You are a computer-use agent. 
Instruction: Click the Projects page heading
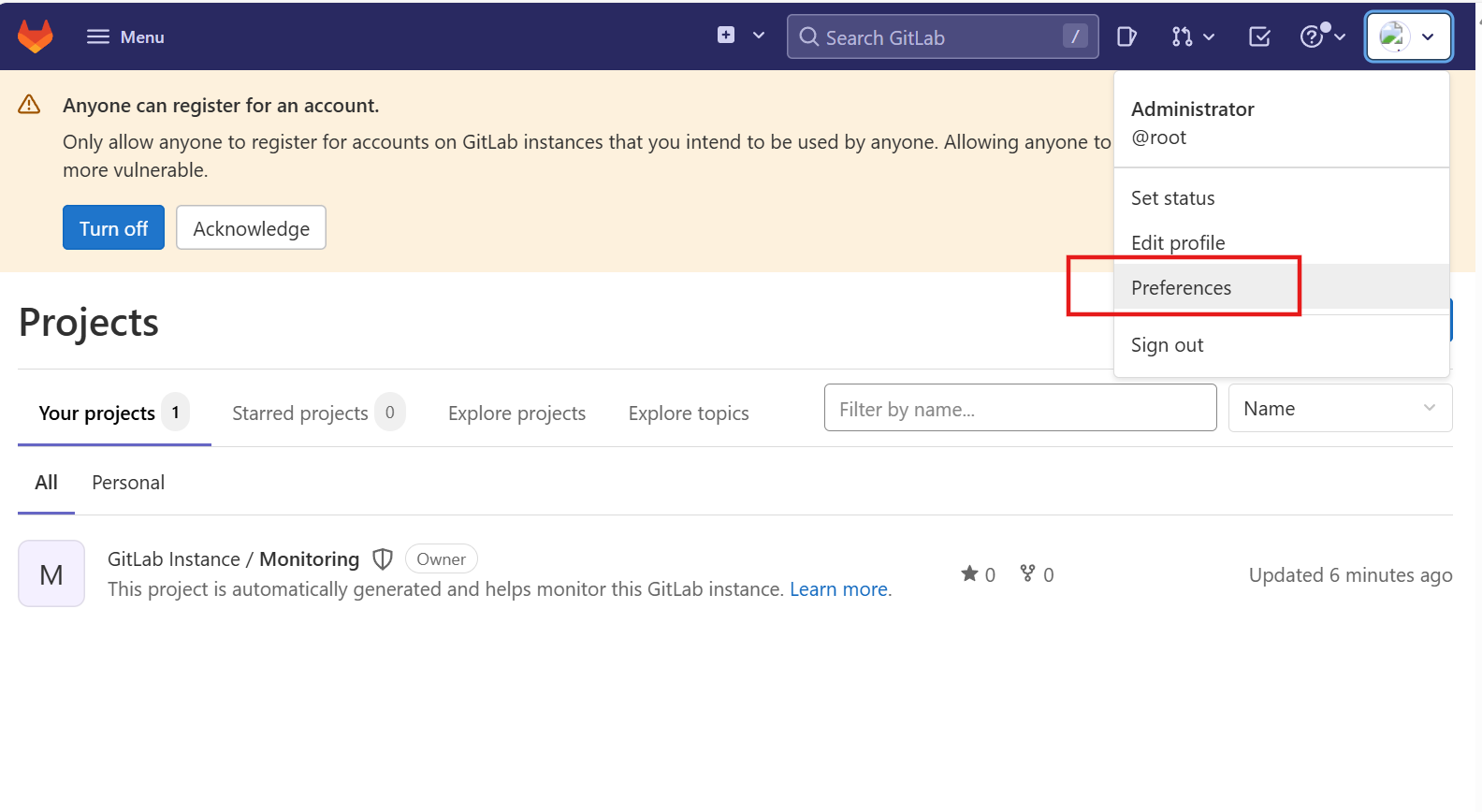(89, 323)
